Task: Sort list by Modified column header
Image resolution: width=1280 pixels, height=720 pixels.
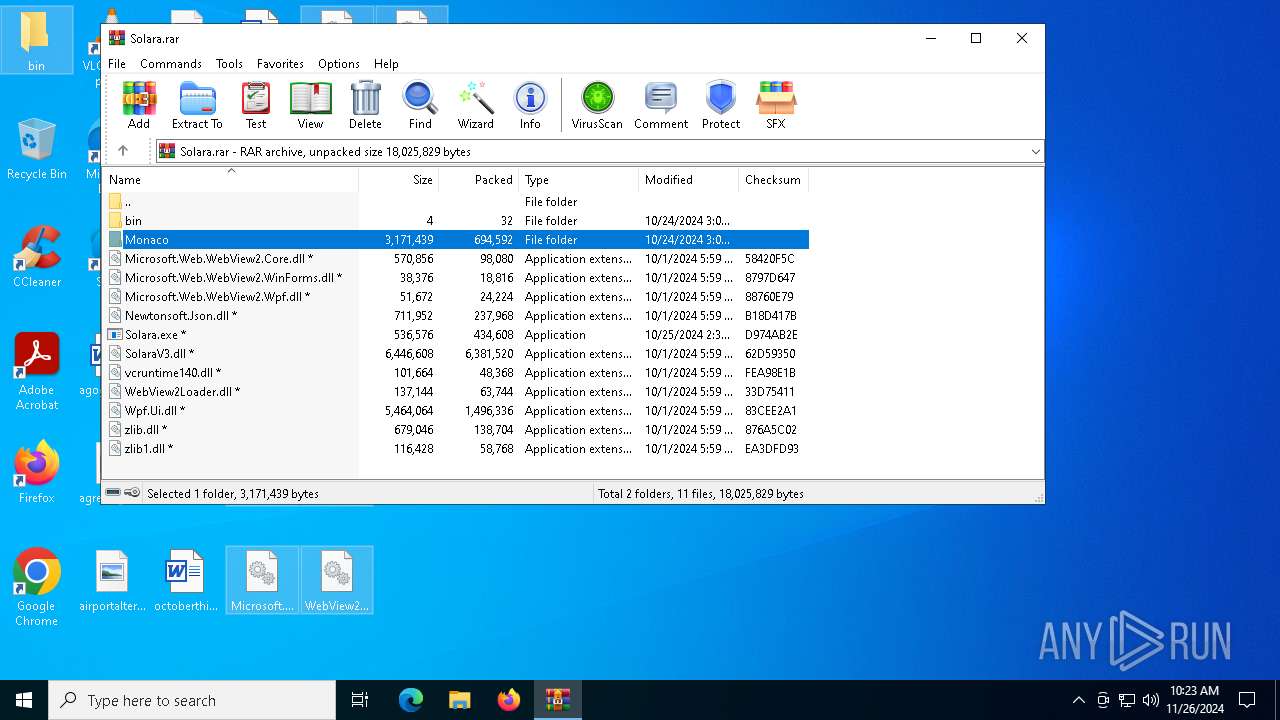Action: [x=689, y=180]
